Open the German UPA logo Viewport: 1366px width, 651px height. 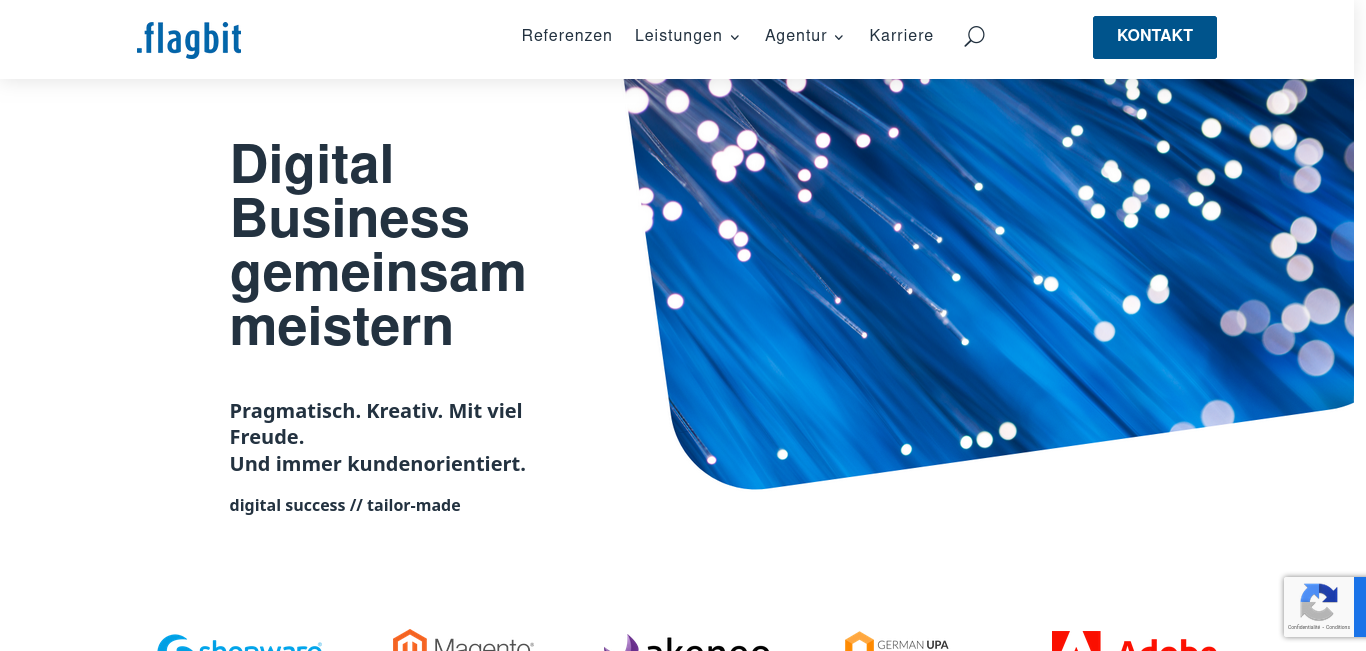point(897,641)
